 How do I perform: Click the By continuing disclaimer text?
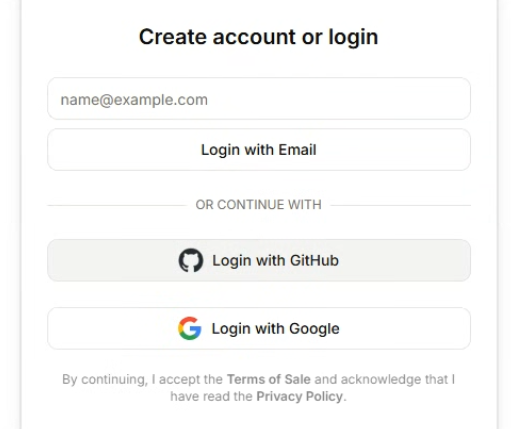pos(259,388)
